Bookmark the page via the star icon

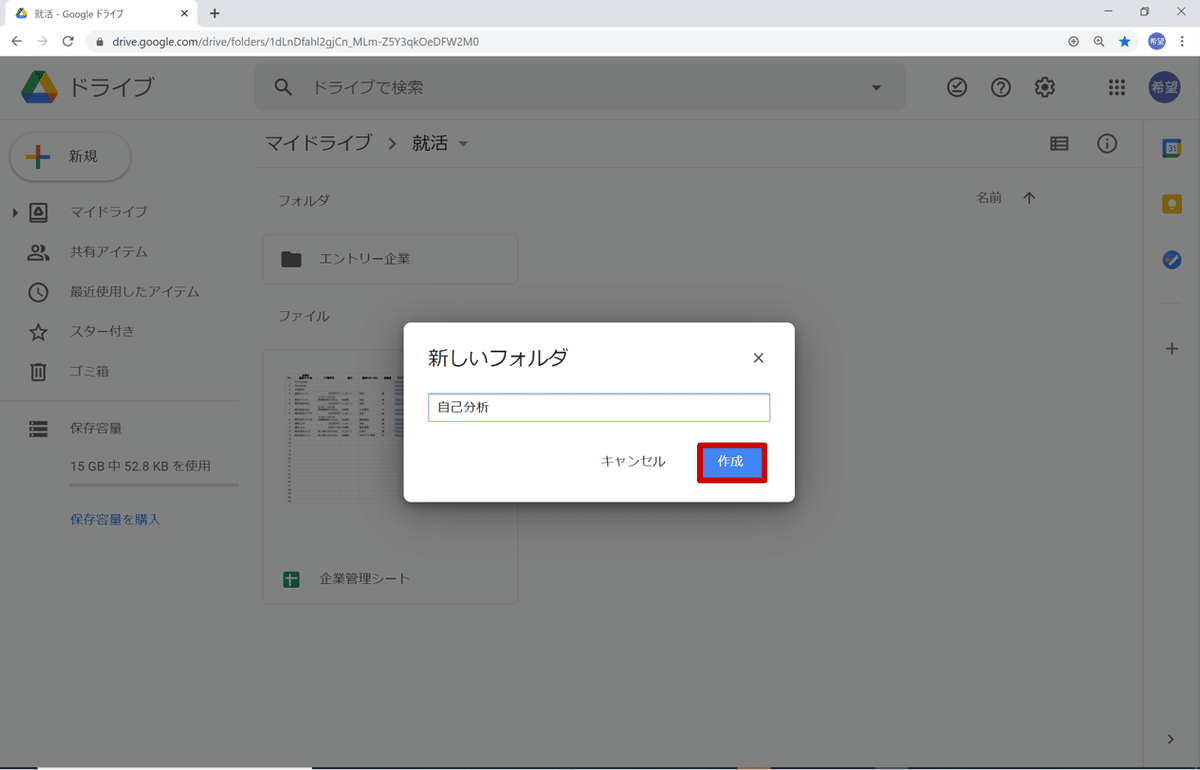click(x=1126, y=41)
